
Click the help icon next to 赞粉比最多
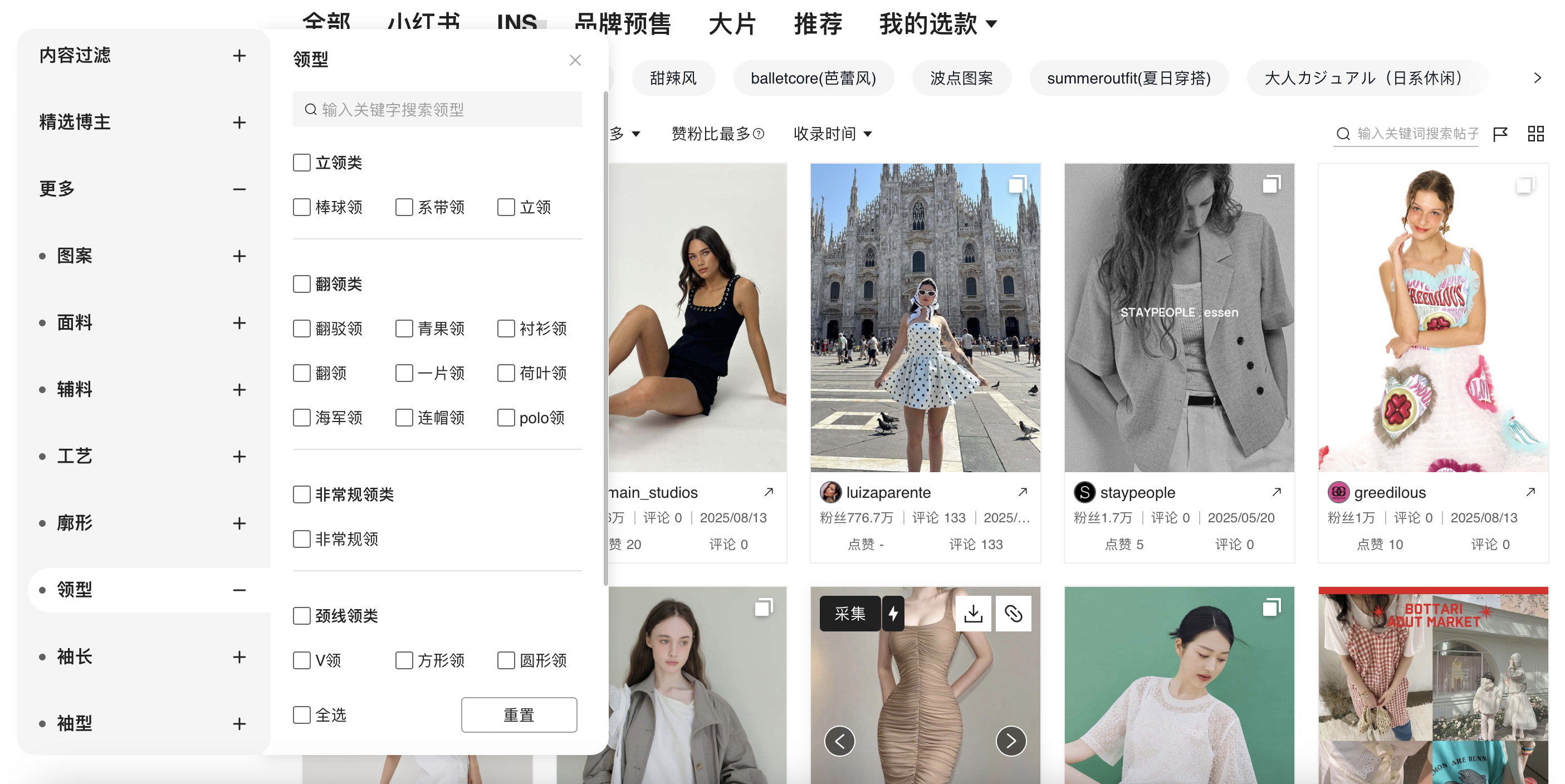758,134
